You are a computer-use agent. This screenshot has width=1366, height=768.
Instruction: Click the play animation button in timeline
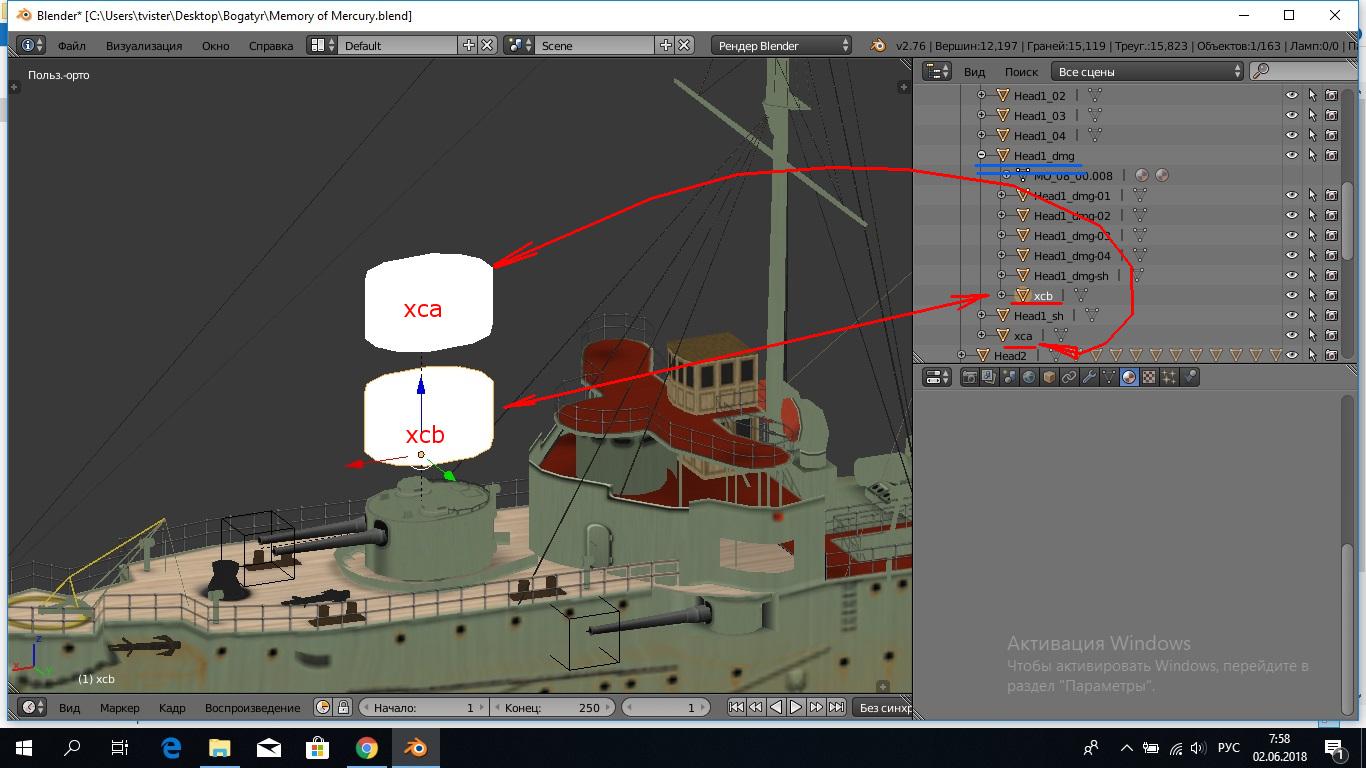point(796,707)
